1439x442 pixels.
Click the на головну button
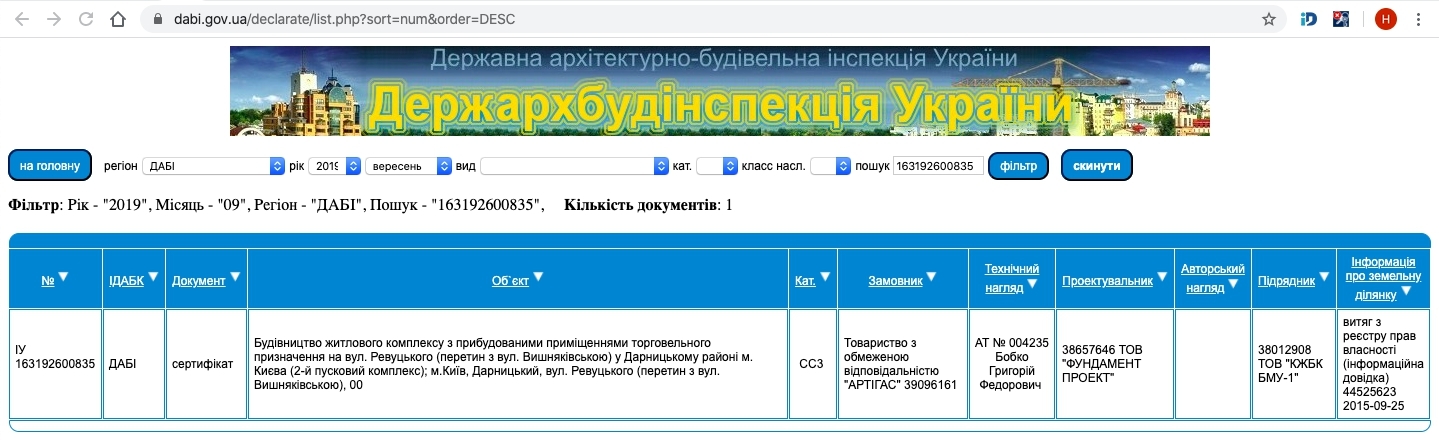tap(50, 165)
